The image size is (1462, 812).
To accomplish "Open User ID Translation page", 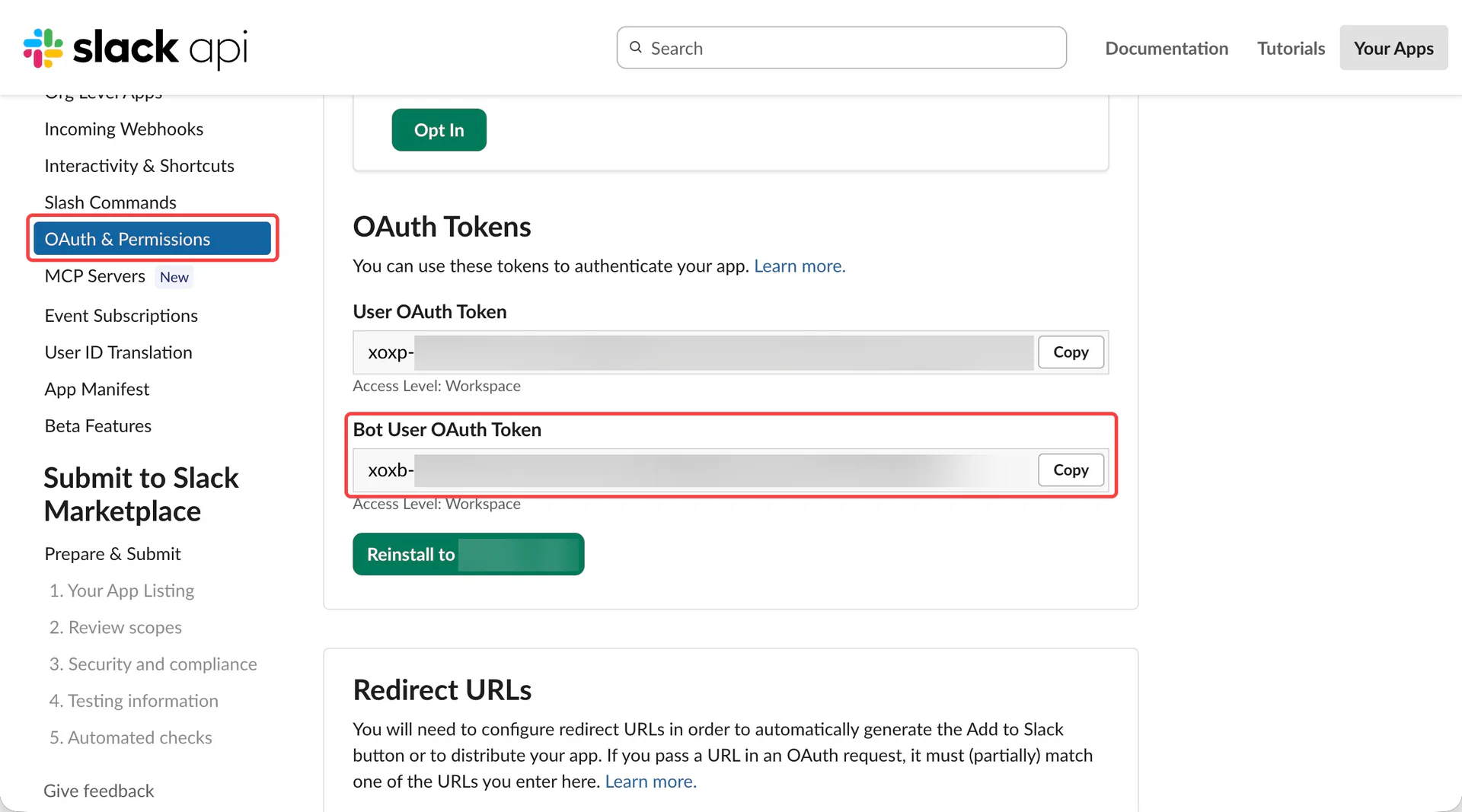I will 118,352.
